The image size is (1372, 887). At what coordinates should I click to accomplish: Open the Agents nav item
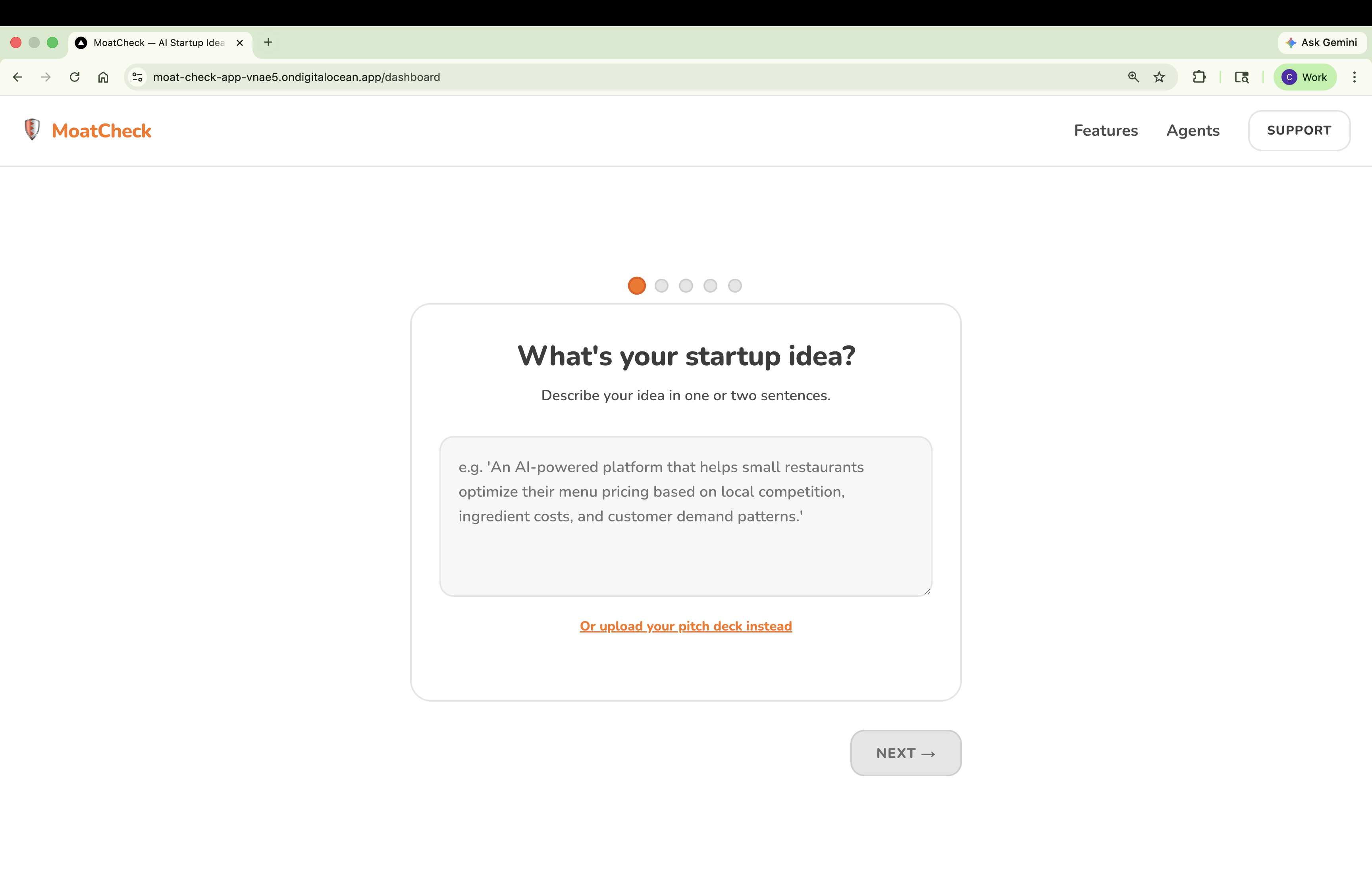1193,131
